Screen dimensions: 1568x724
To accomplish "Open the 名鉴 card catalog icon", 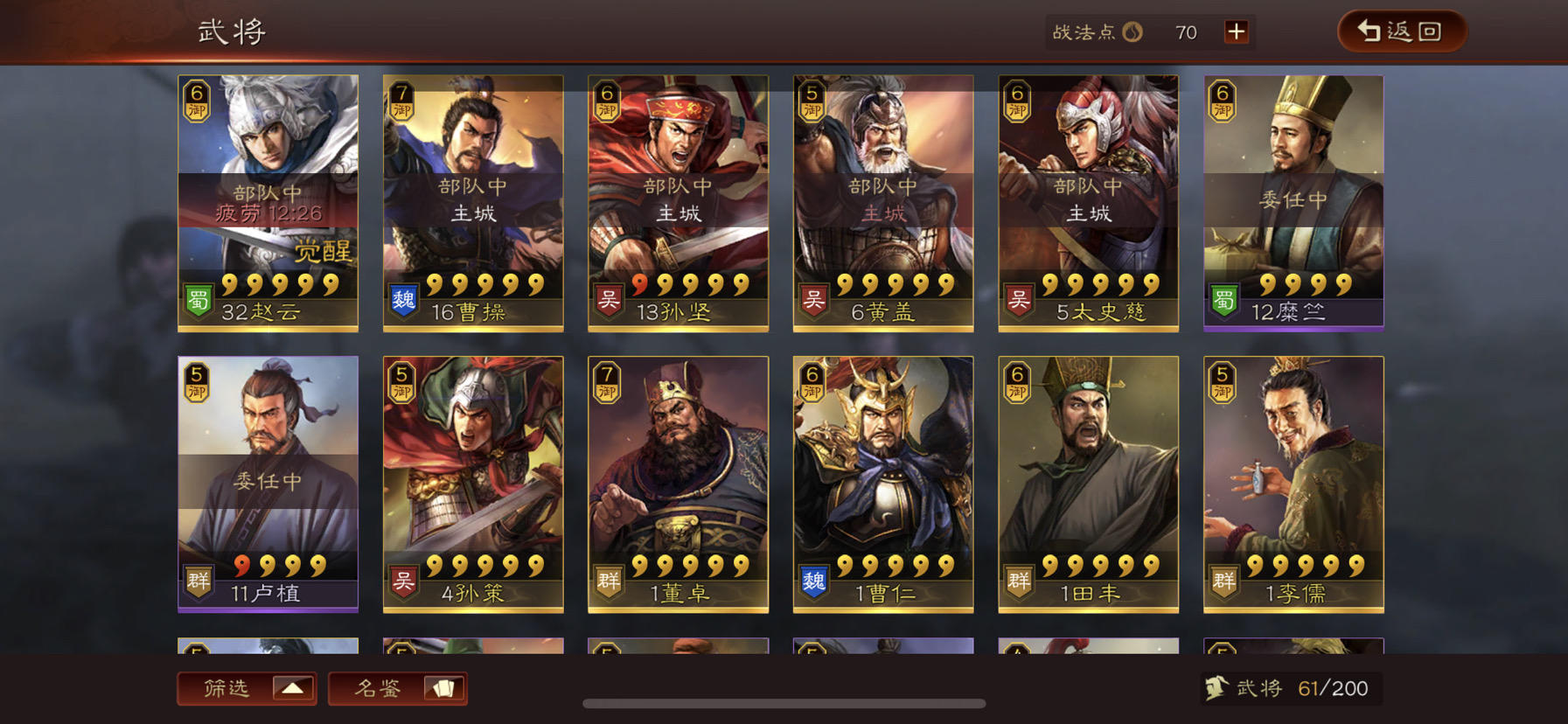I will (443, 688).
